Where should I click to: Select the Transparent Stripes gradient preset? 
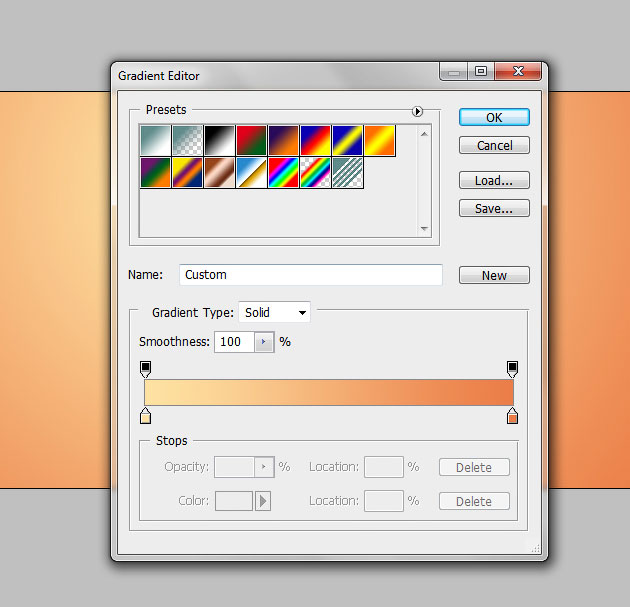pos(348,172)
